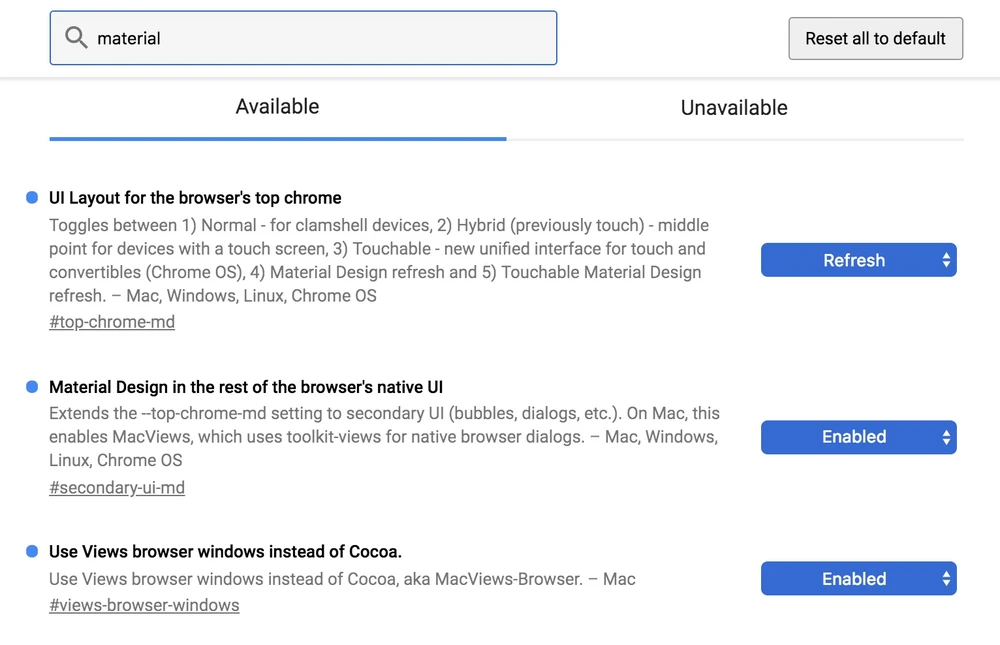Open the Unavailable tab

tap(734, 108)
